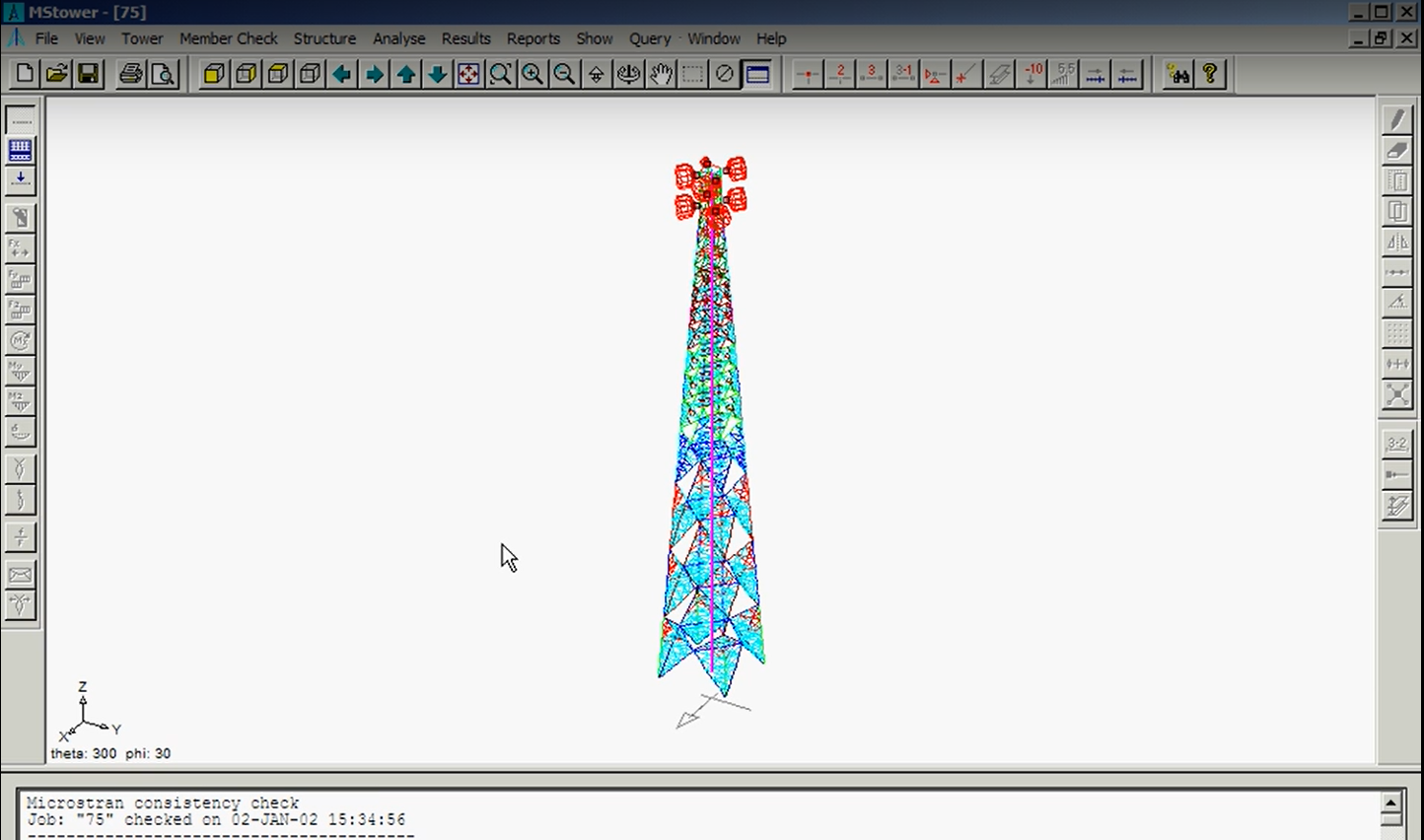Screen dimensions: 1424x840
Task: Open the Member Check menu
Action: [x=228, y=38]
